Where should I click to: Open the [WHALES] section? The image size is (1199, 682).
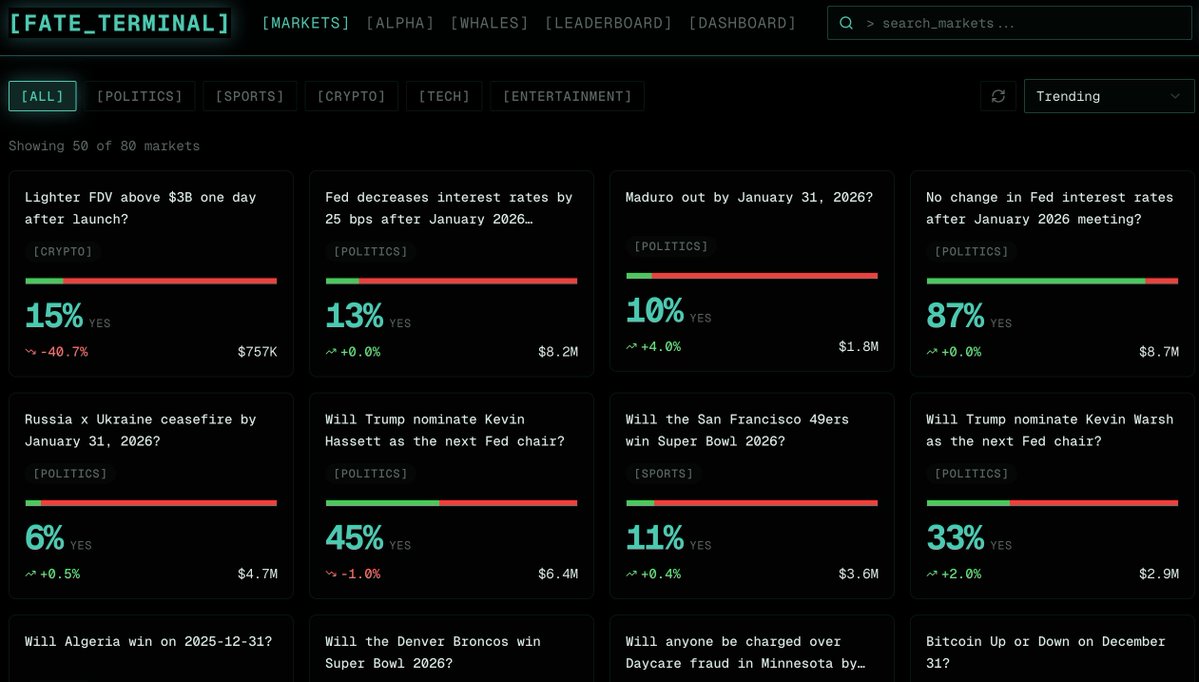pyautogui.click(x=489, y=22)
